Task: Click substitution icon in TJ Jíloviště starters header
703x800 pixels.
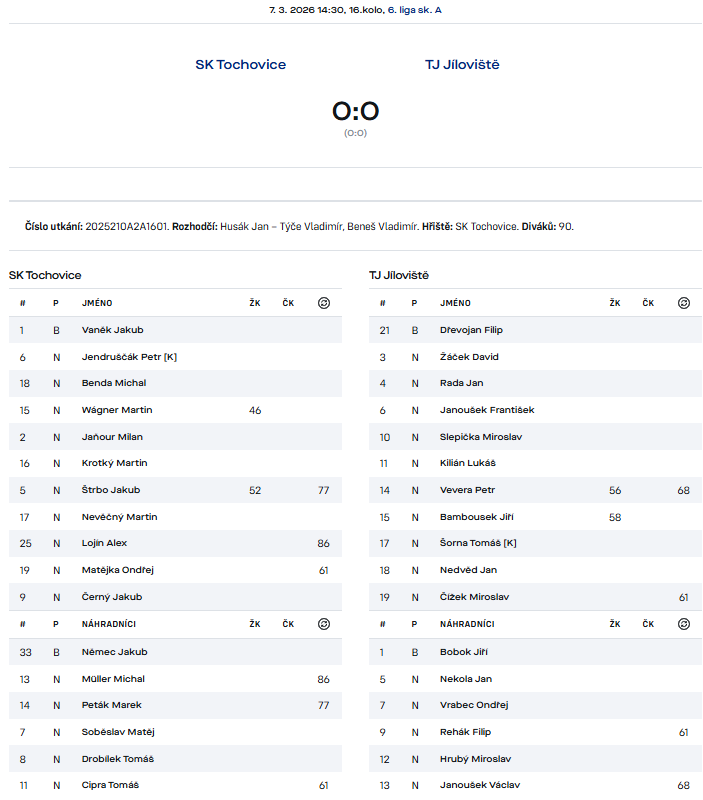Action: point(683,303)
